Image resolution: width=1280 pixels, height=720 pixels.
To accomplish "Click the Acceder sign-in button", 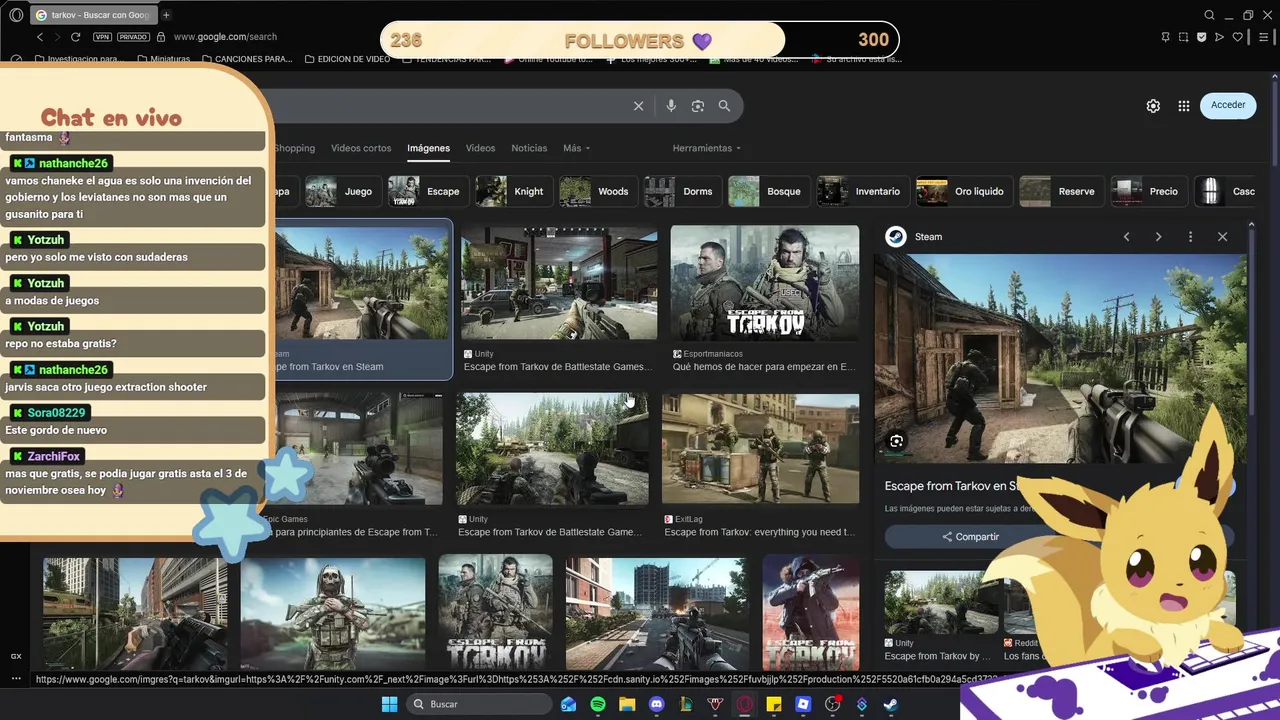I will 1228,105.
